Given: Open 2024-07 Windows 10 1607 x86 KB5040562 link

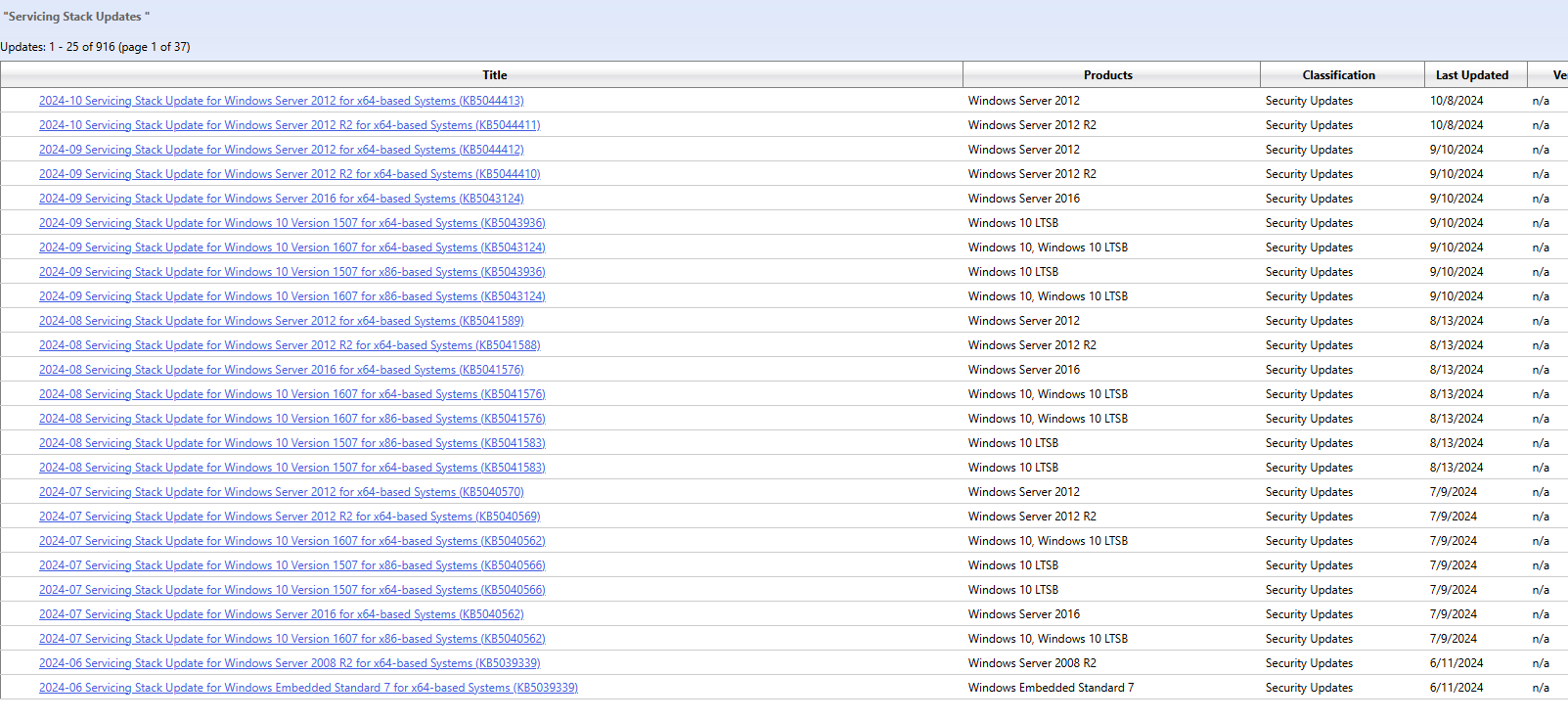Looking at the screenshot, I should (292, 639).
